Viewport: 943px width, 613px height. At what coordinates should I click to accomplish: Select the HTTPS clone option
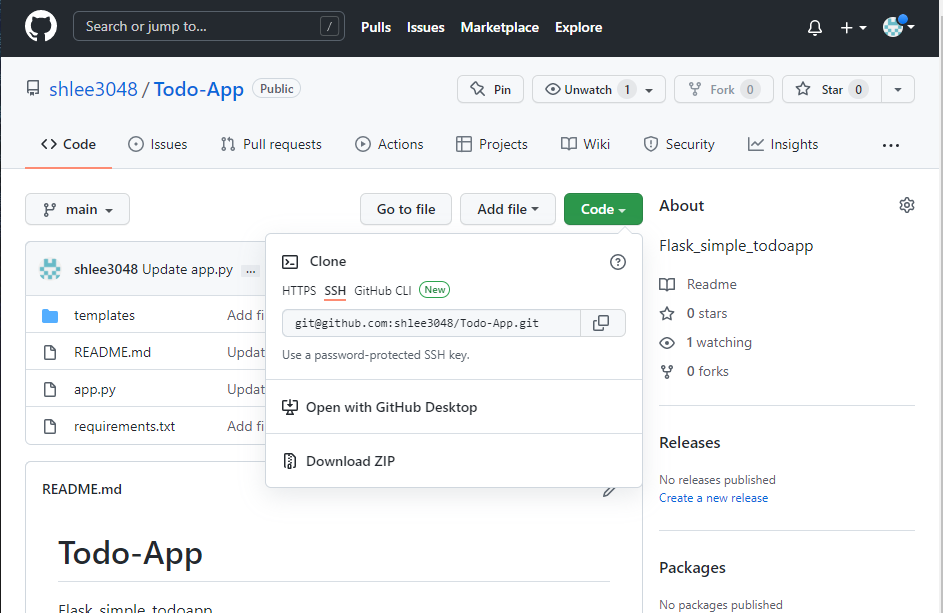299,291
